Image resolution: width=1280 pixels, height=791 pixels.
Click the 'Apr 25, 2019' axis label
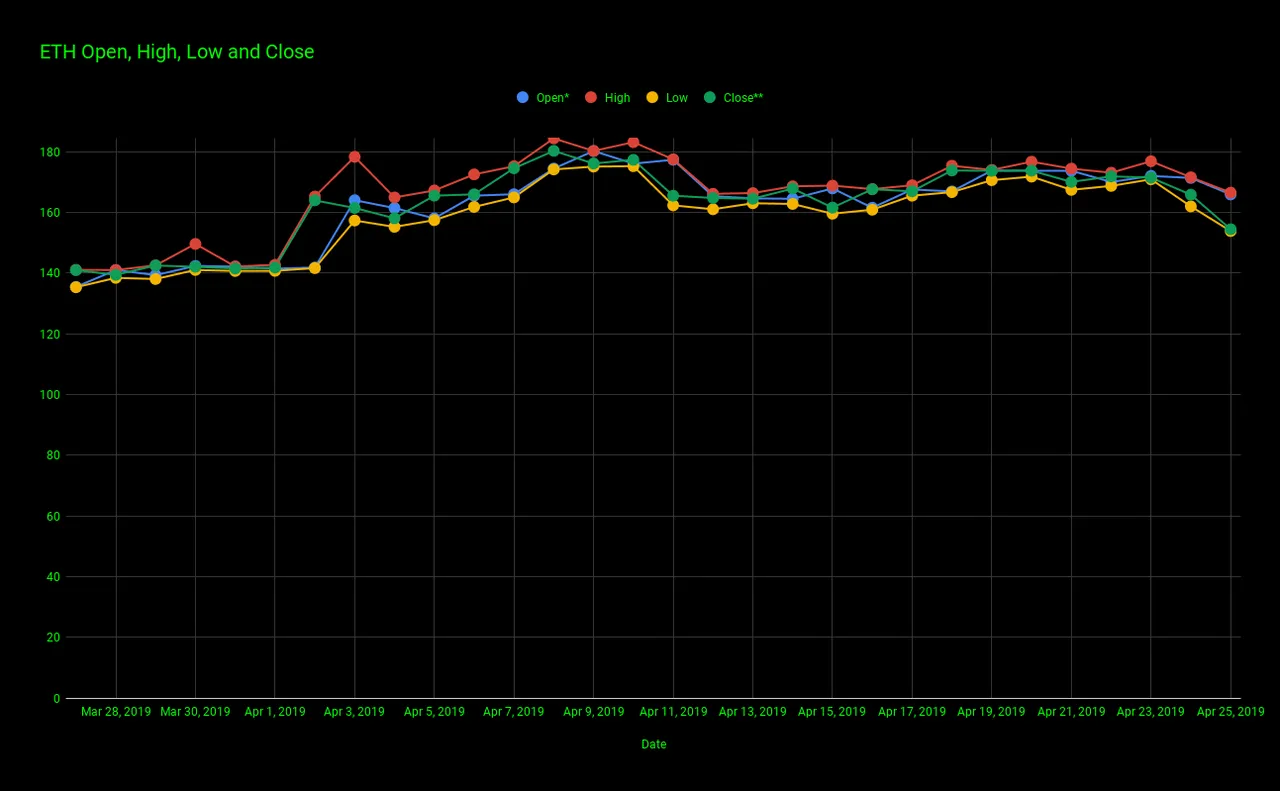click(1230, 712)
